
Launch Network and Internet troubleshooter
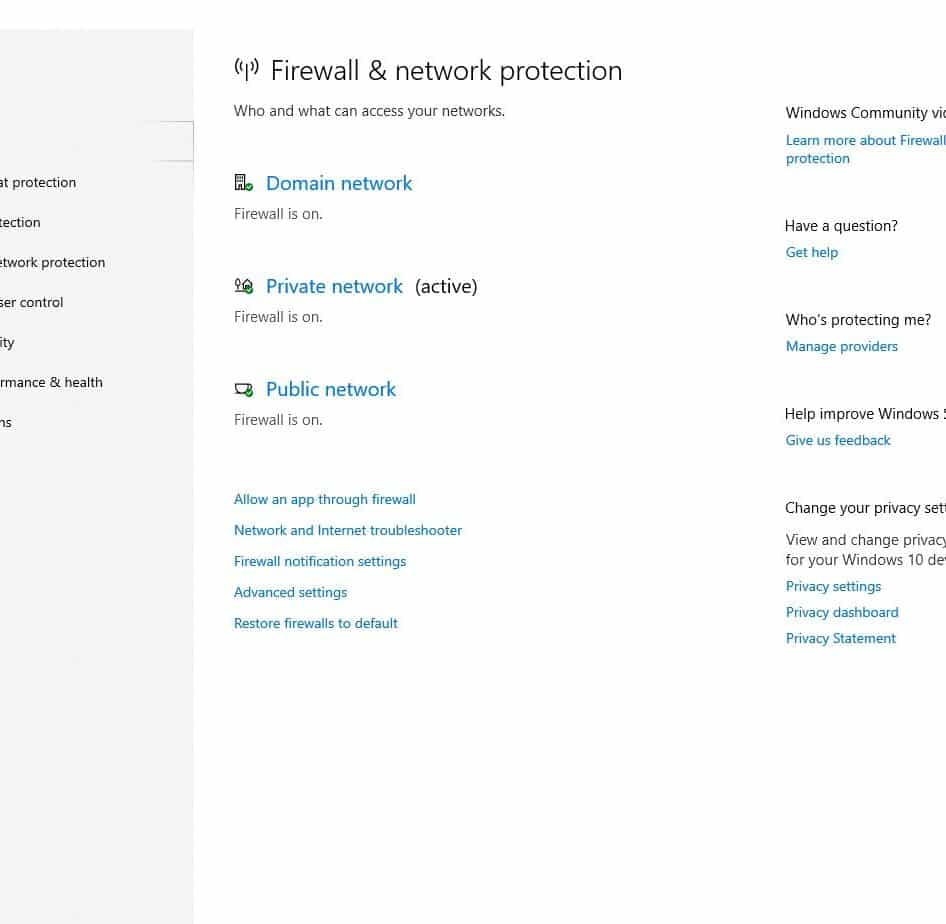(x=348, y=530)
